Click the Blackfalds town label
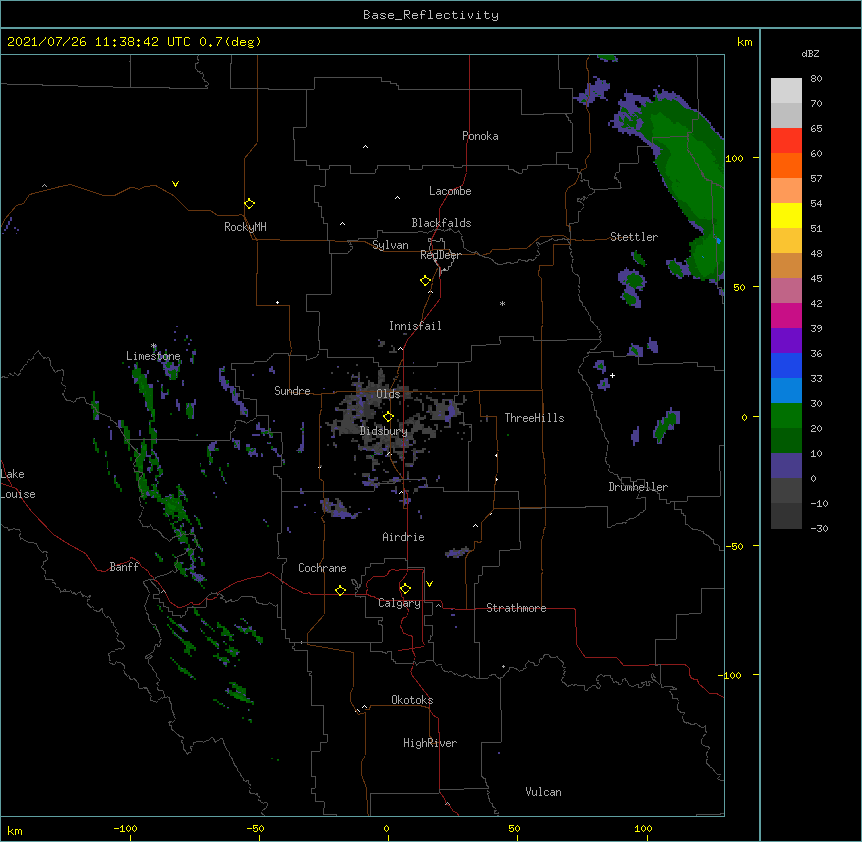This screenshot has height=842, width=862. pyautogui.click(x=441, y=223)
